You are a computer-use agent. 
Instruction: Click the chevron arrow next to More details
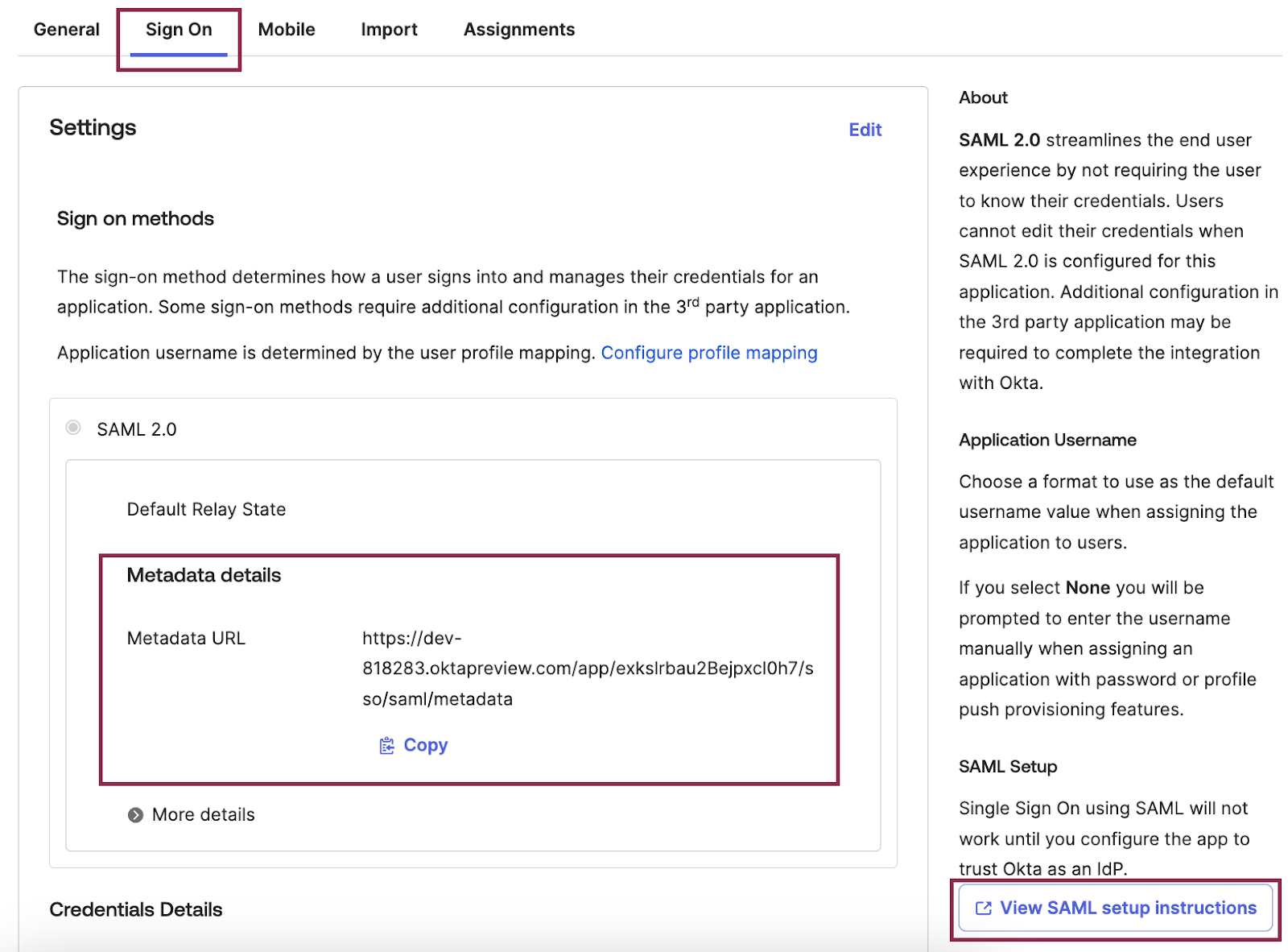[x=136, y=814]
